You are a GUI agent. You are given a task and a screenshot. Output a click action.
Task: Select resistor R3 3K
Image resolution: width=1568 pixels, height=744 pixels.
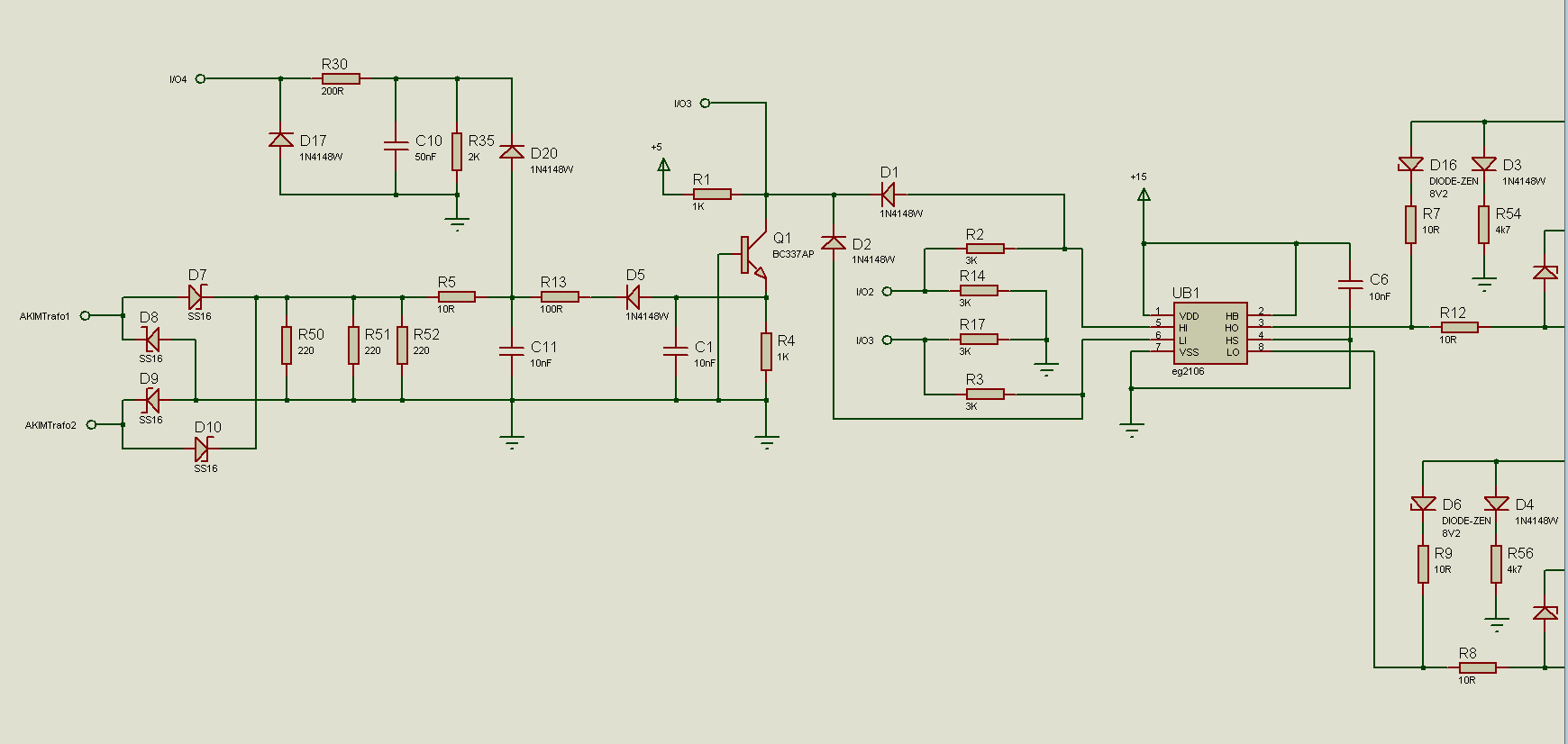tap(984, 394)
